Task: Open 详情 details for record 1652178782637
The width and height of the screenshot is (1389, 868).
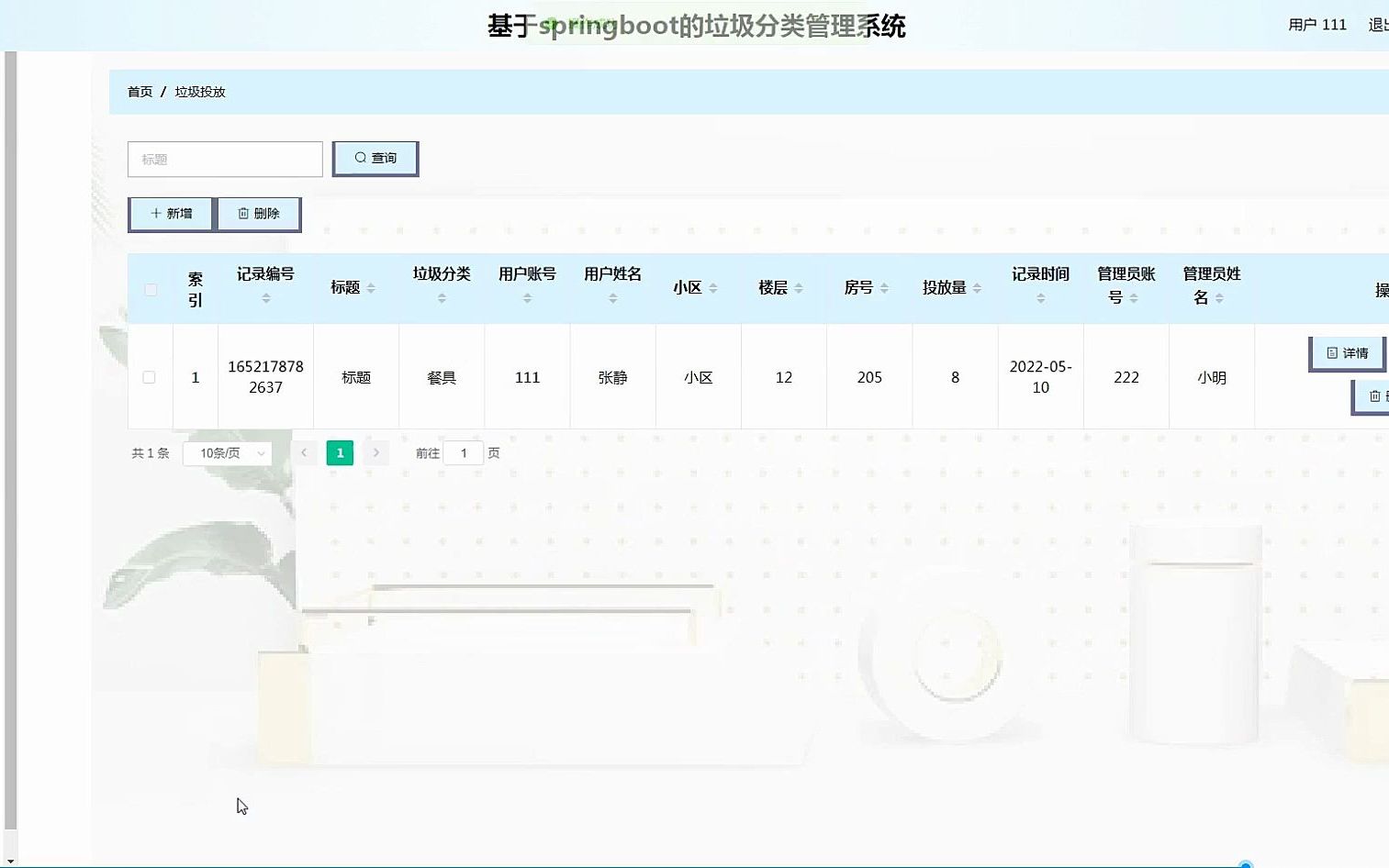Action: click(1347, 353)
